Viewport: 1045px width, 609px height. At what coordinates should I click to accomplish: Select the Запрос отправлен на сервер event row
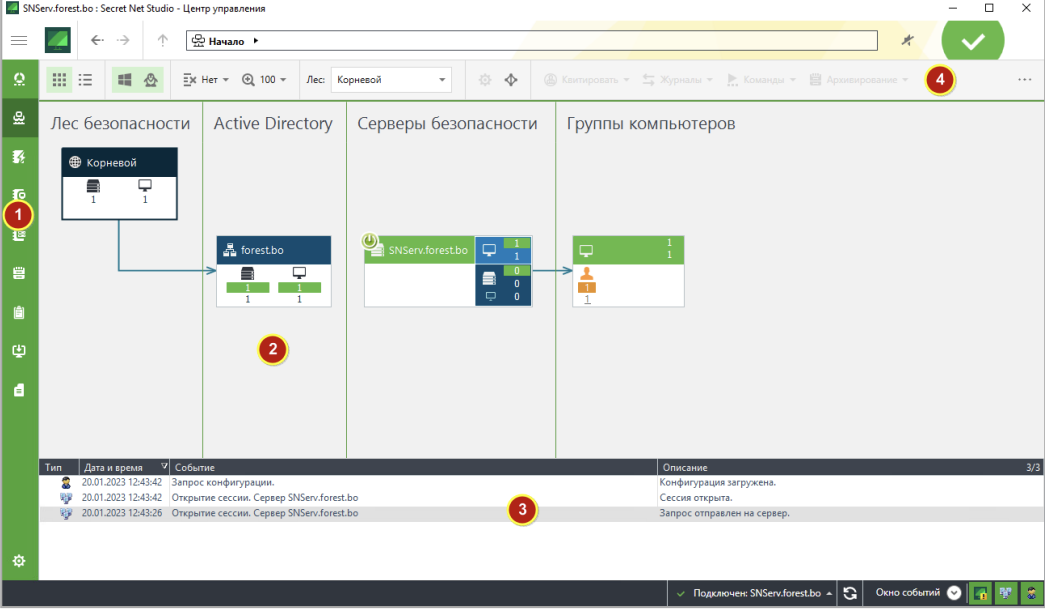click(541, 513)
